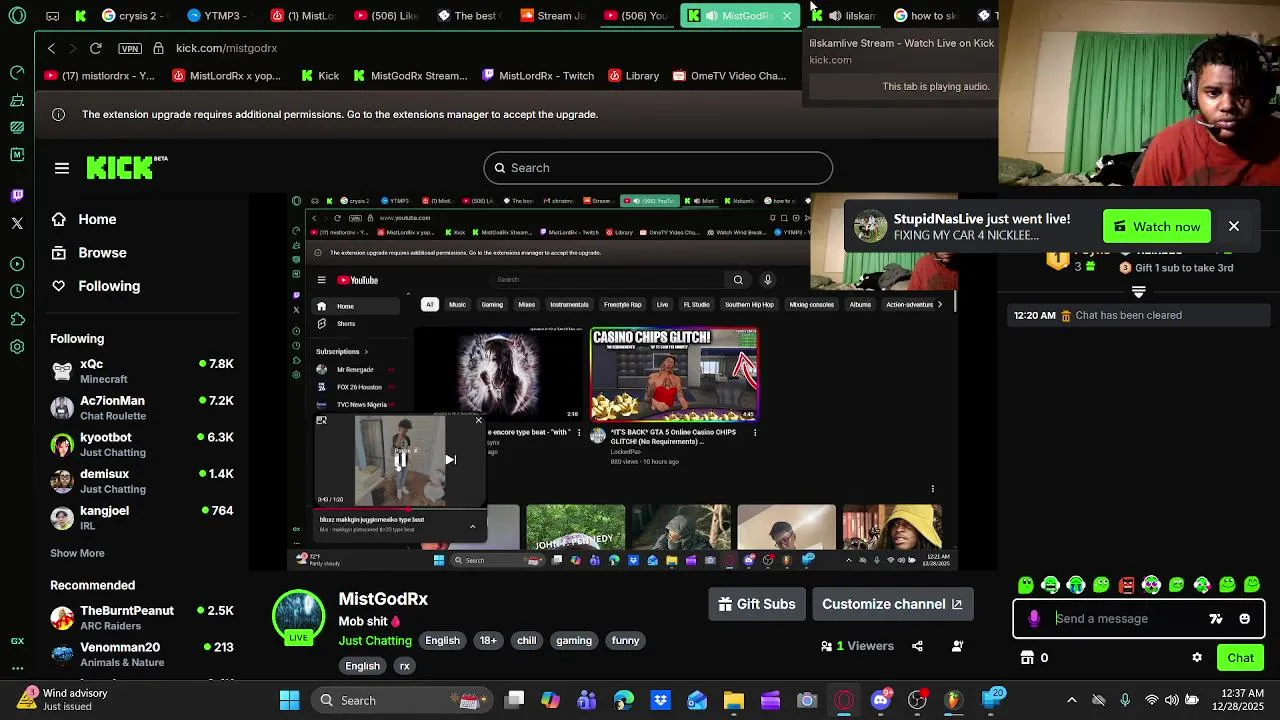Click the Kick search box
Screen dimensions: 1280x720
[x=658, y=168]
